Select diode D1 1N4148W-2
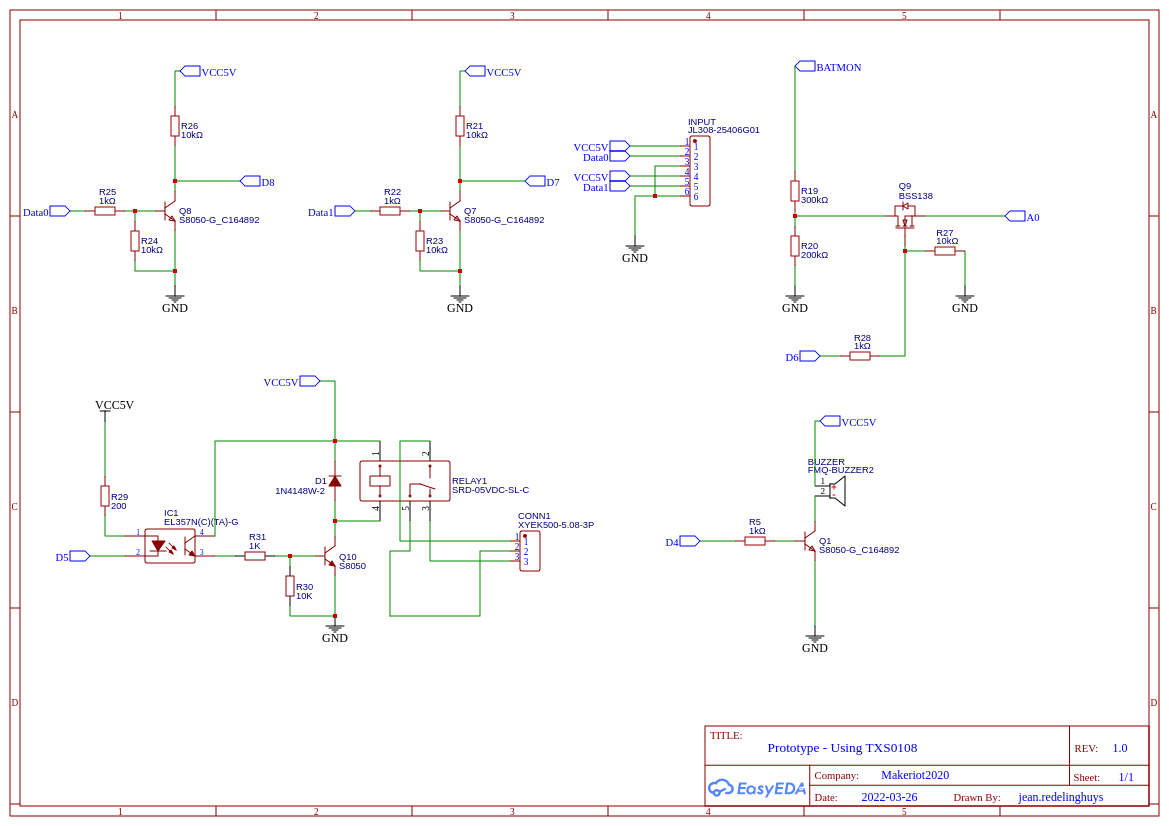The height and width of the screenshot is (826, 1169). 334,480
